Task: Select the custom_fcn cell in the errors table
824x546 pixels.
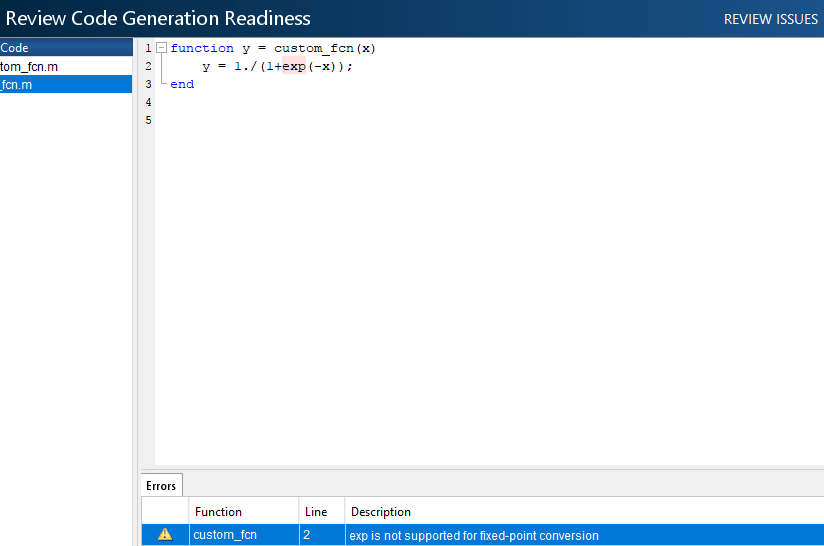Action: coord(244,534)
